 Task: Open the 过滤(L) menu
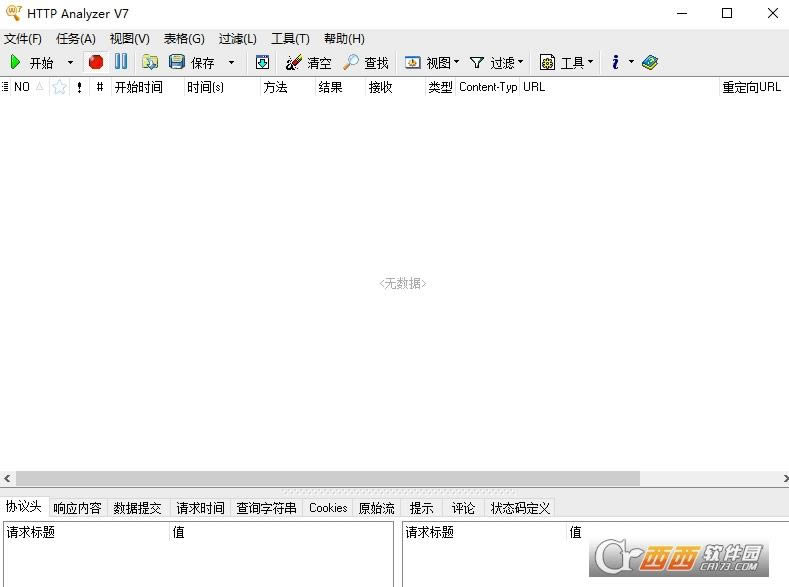coord(238,39)
